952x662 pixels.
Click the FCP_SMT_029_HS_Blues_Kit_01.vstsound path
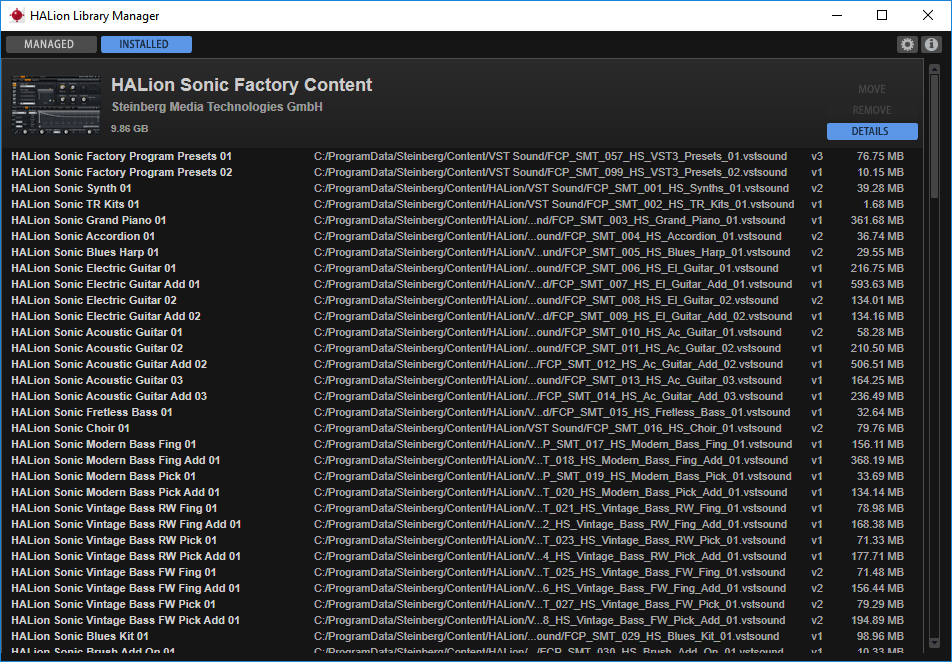pyautogui.click(x=546, y=636)
